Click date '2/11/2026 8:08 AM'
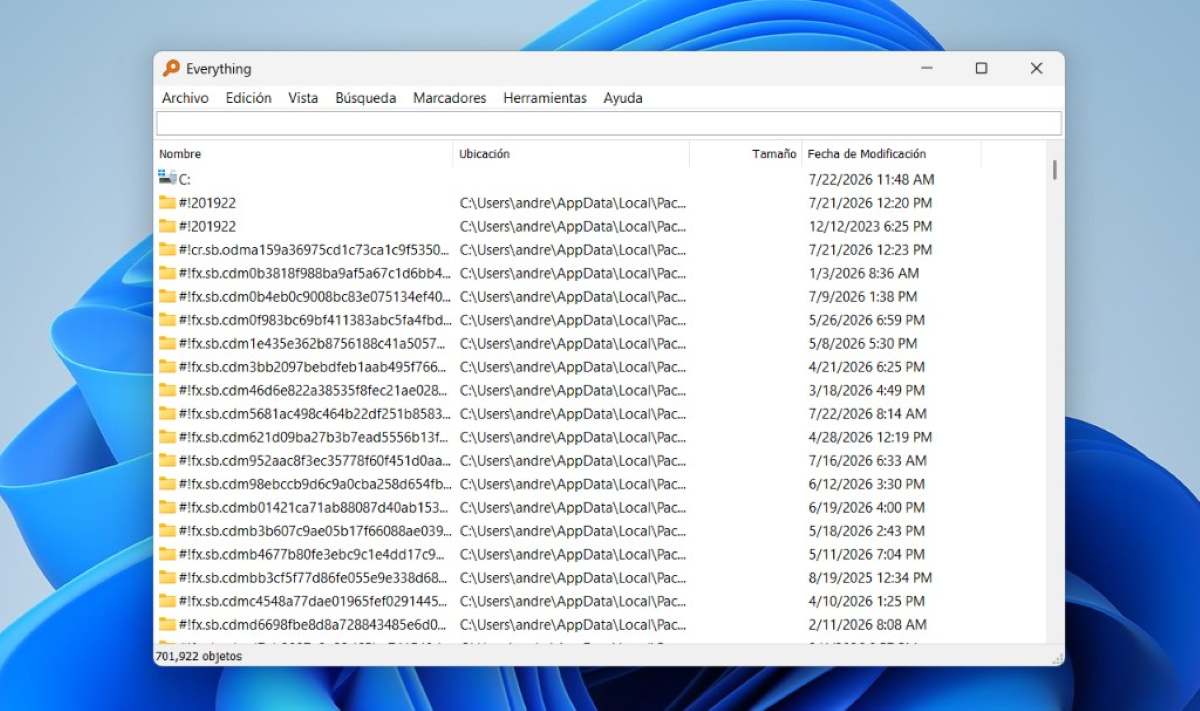 (x=867, y=624)
